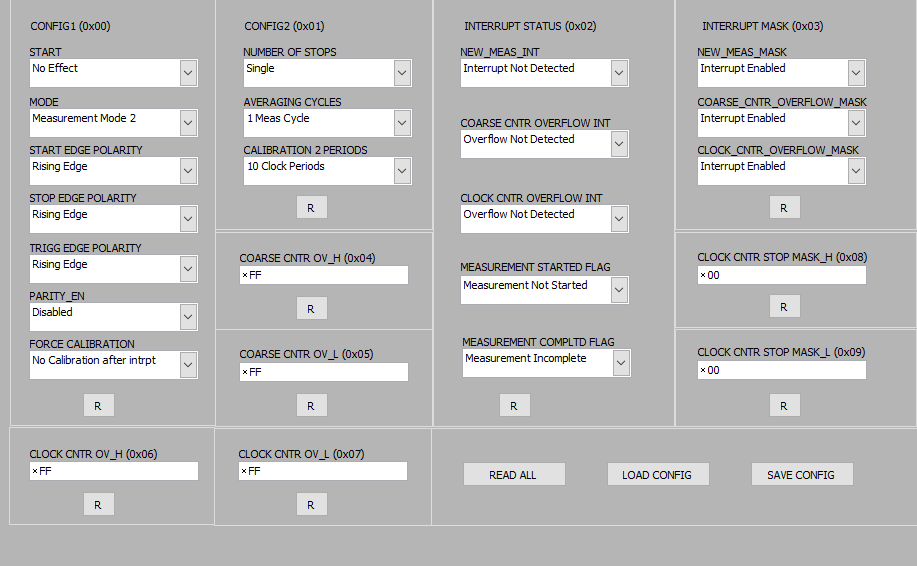Click the READ ALL button
Screen dimensions: 917x566
point(513,475)
